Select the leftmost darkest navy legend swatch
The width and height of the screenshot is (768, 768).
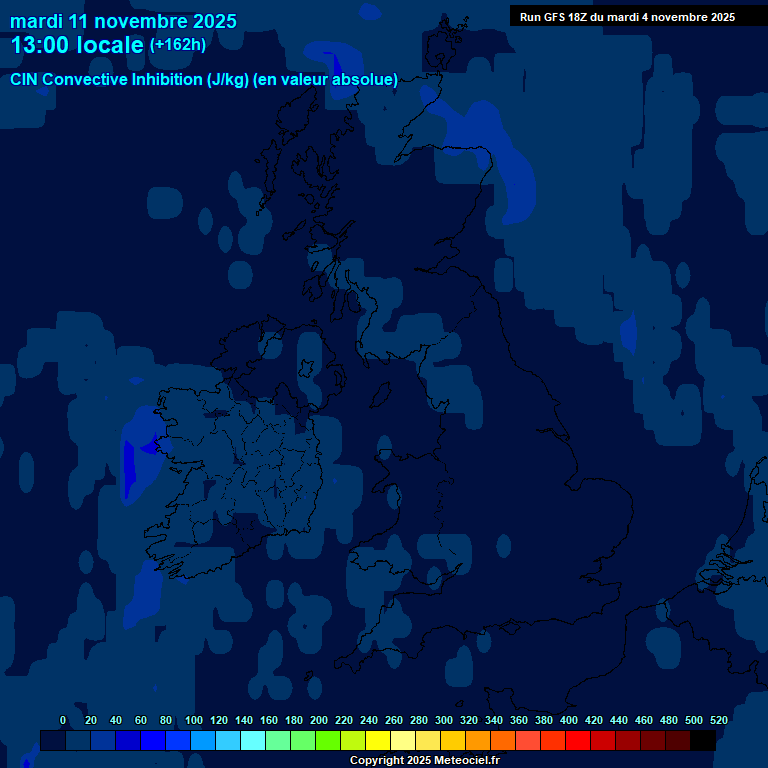53,740
